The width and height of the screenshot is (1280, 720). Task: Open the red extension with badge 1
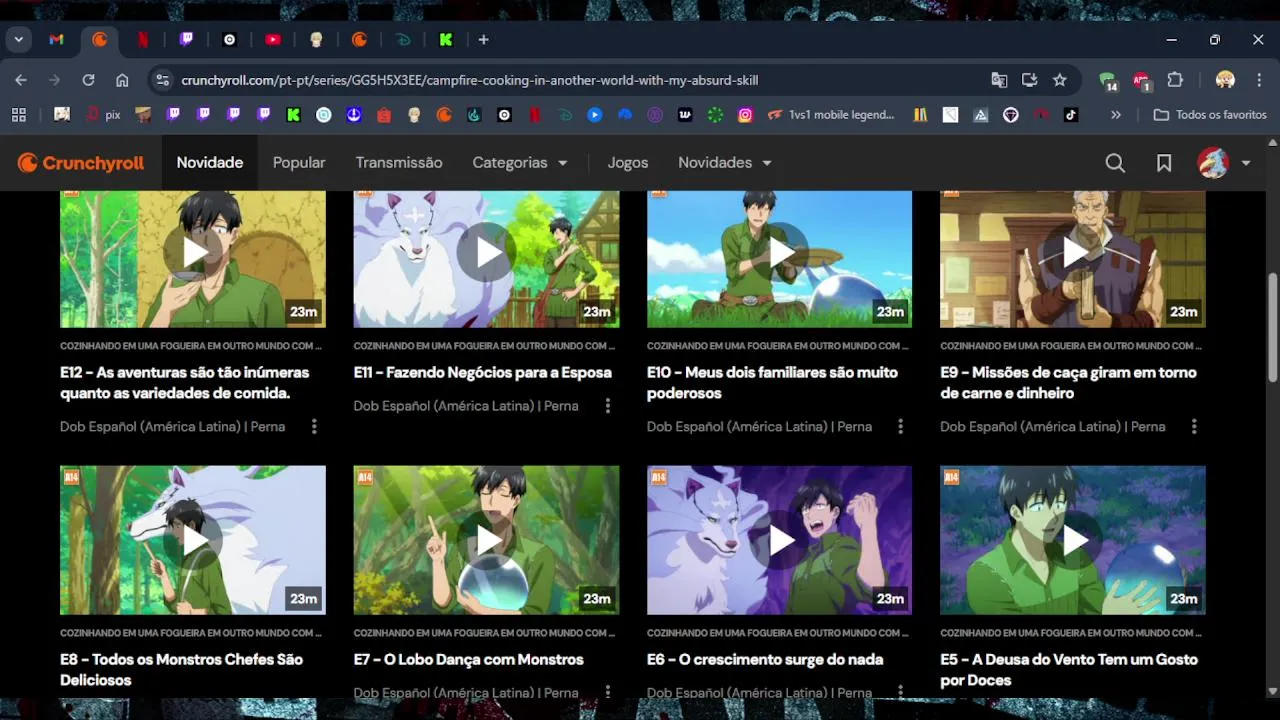(x=1142, y=81)
